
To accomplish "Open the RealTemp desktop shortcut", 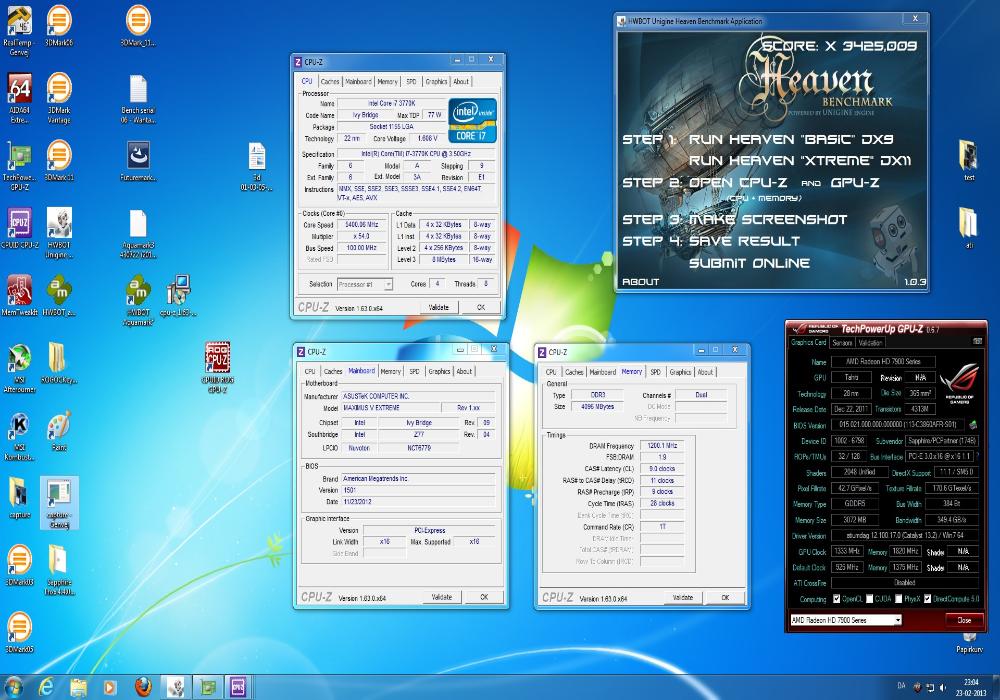I will tap(19, 30).
